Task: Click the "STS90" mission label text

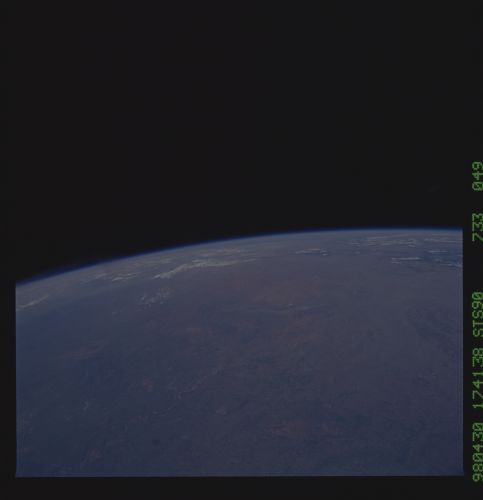Action: 477,315
